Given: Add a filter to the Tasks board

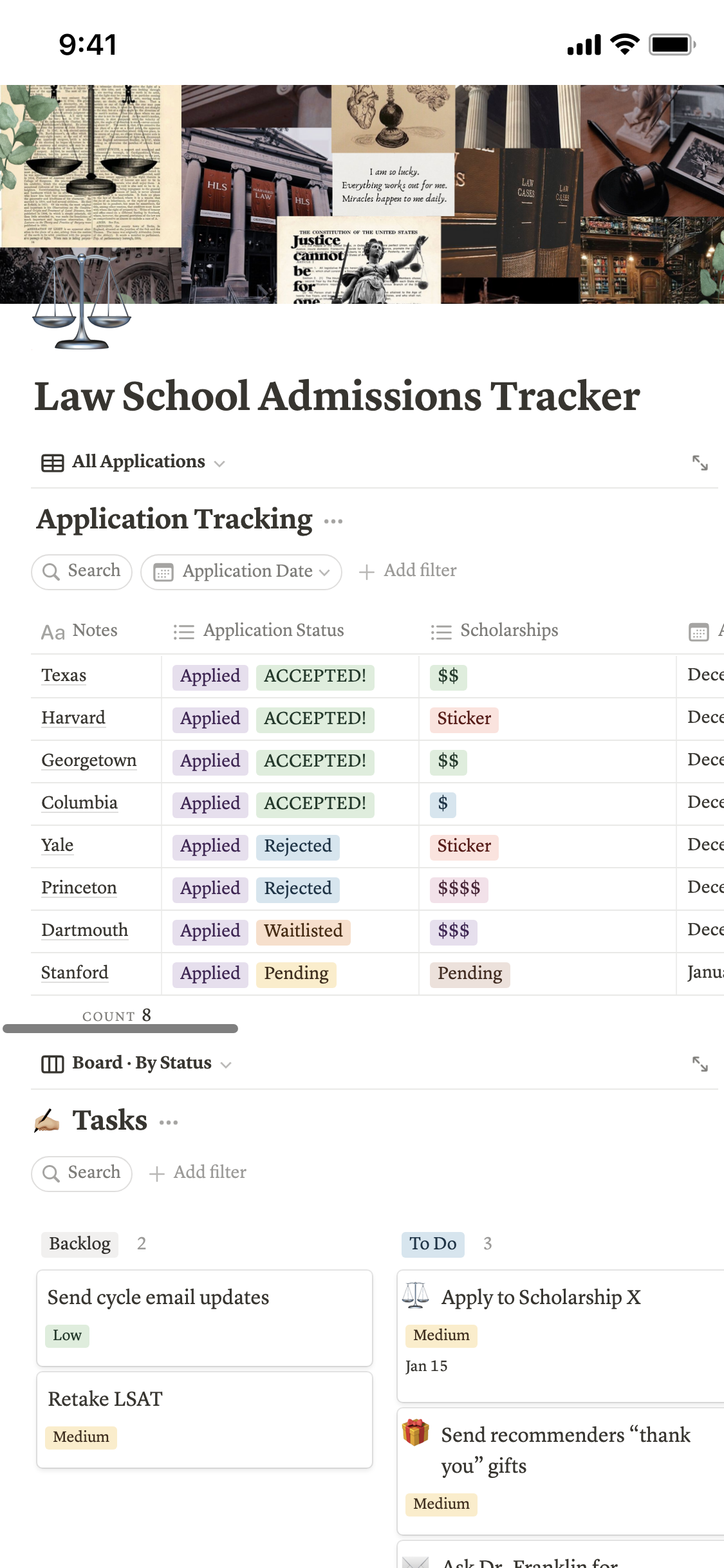Looking at the screenshot, I should coord(198,1173).
